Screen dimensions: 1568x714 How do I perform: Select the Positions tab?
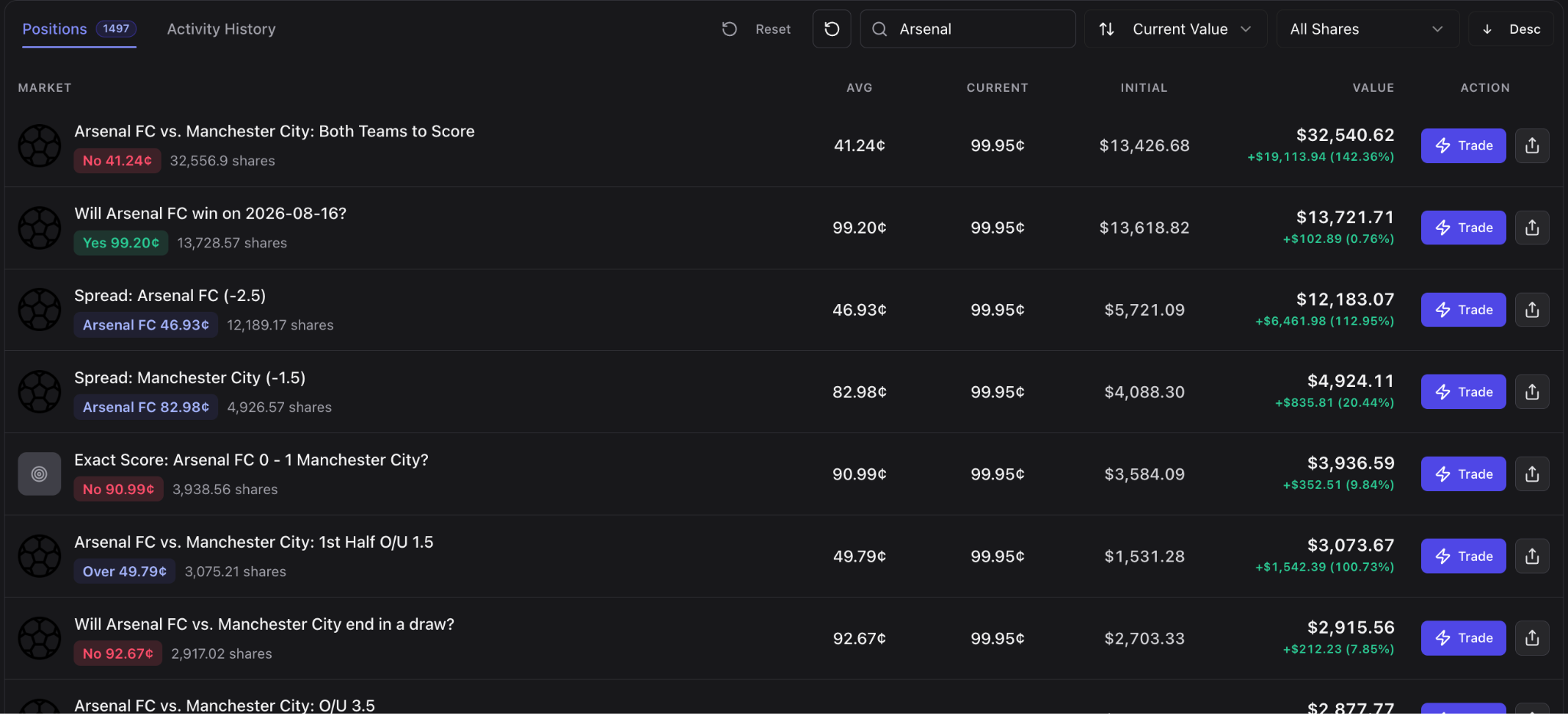pyautogui.click(x=79, y=29)
